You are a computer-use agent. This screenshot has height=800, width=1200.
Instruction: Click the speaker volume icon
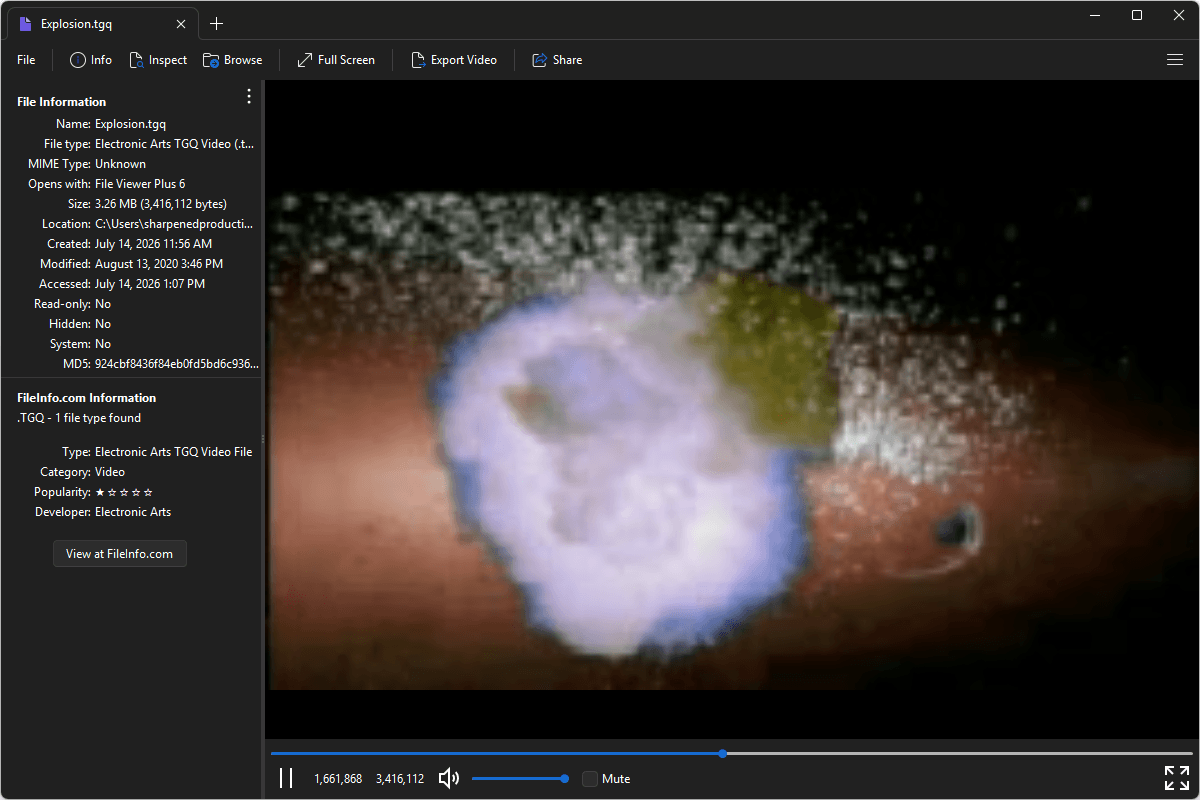449,778
